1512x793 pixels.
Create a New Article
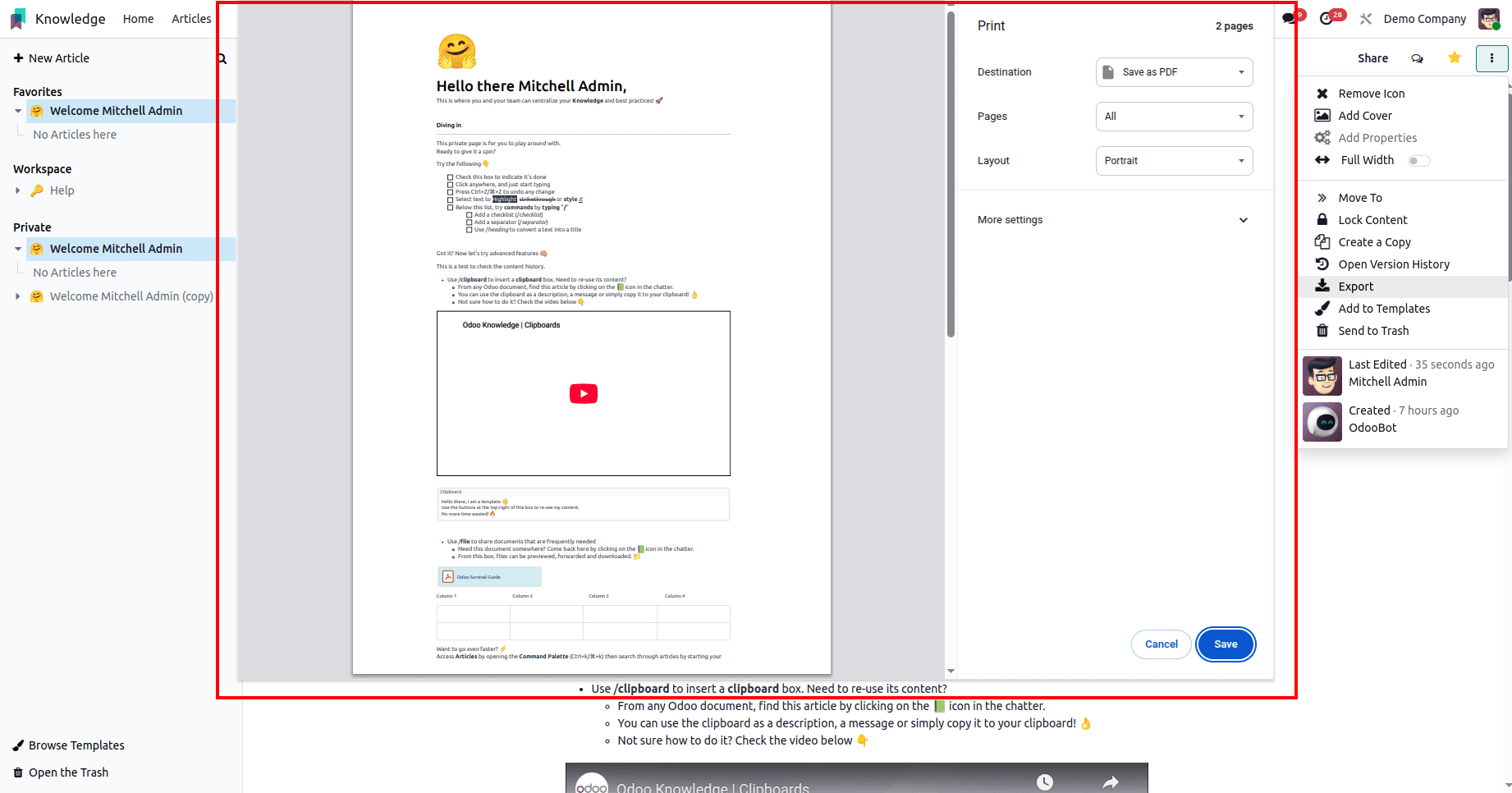[x=51, y=58]
